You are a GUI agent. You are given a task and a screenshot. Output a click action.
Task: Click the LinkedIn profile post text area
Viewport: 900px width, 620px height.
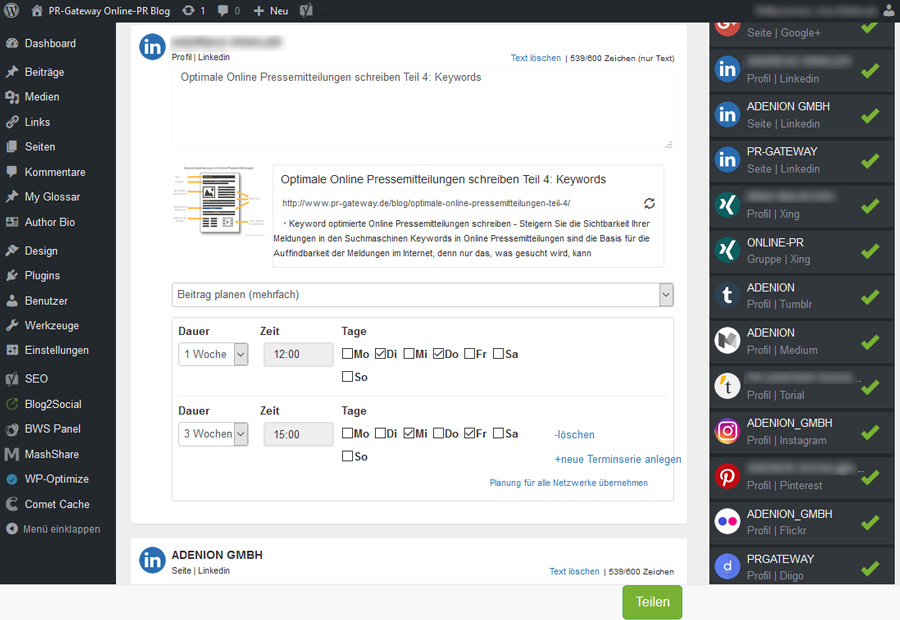[x=422, y=108]
